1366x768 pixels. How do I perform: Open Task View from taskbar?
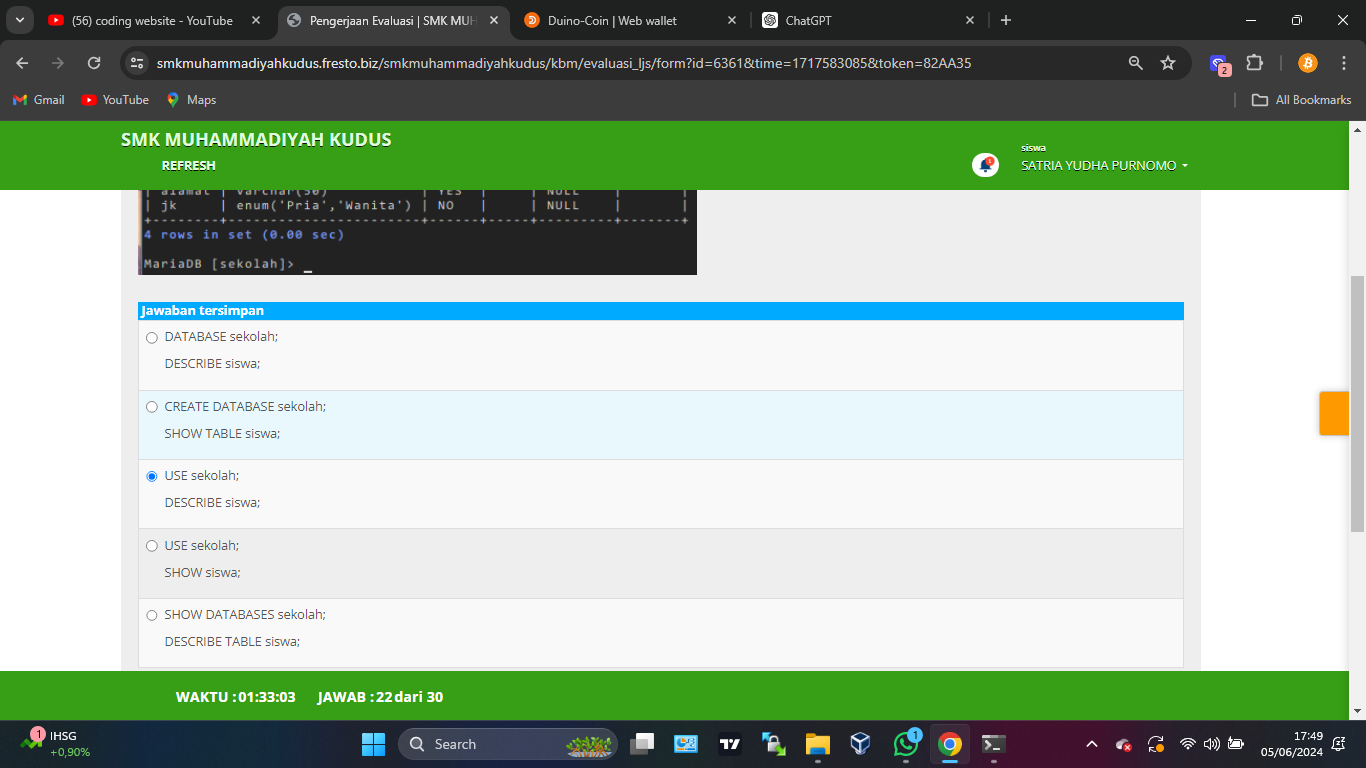click(642, 744)
